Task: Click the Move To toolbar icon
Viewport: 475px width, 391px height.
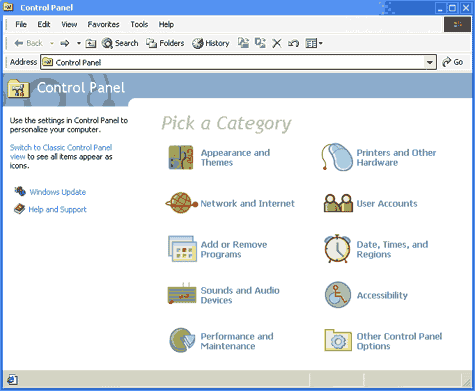Action: (243, 43)
